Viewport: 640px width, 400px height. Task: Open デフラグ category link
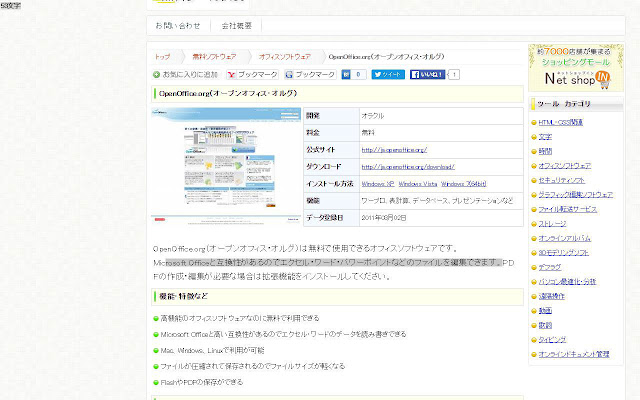tap(550, 267)
